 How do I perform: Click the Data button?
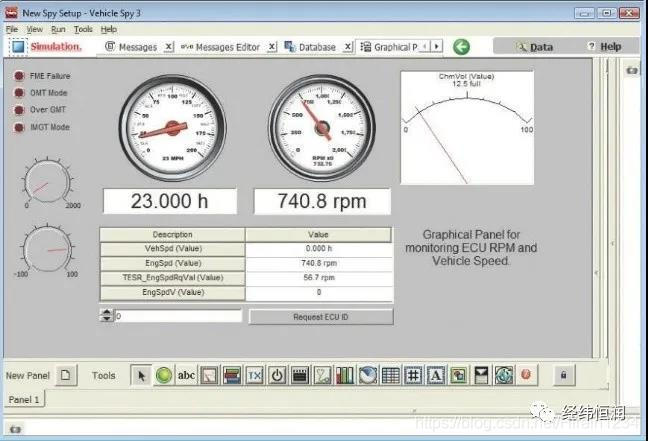click(534, 47)
